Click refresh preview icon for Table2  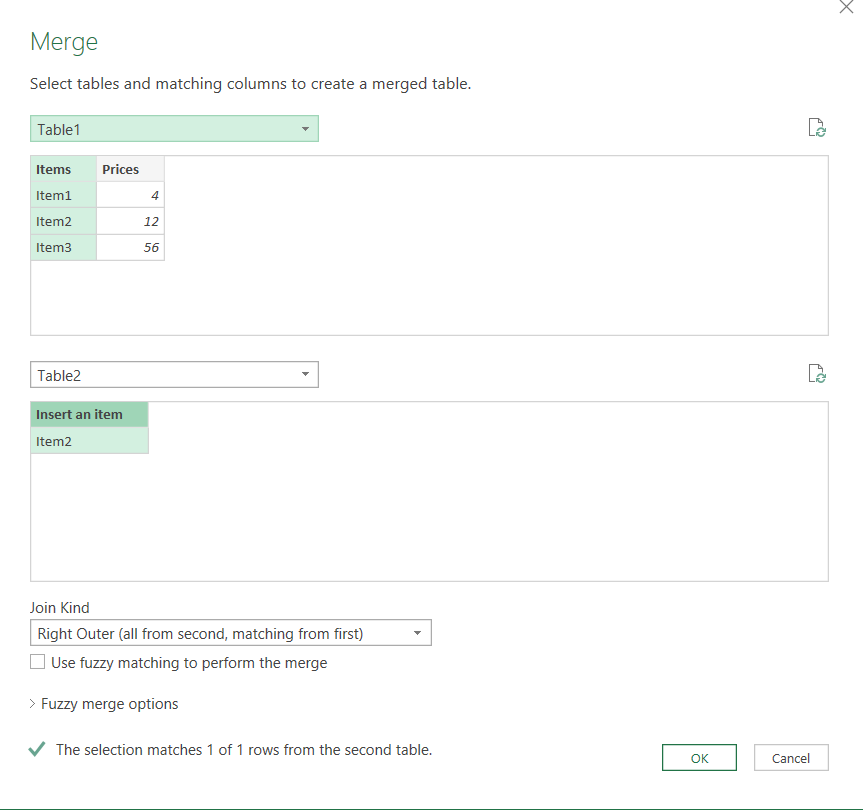816,374
